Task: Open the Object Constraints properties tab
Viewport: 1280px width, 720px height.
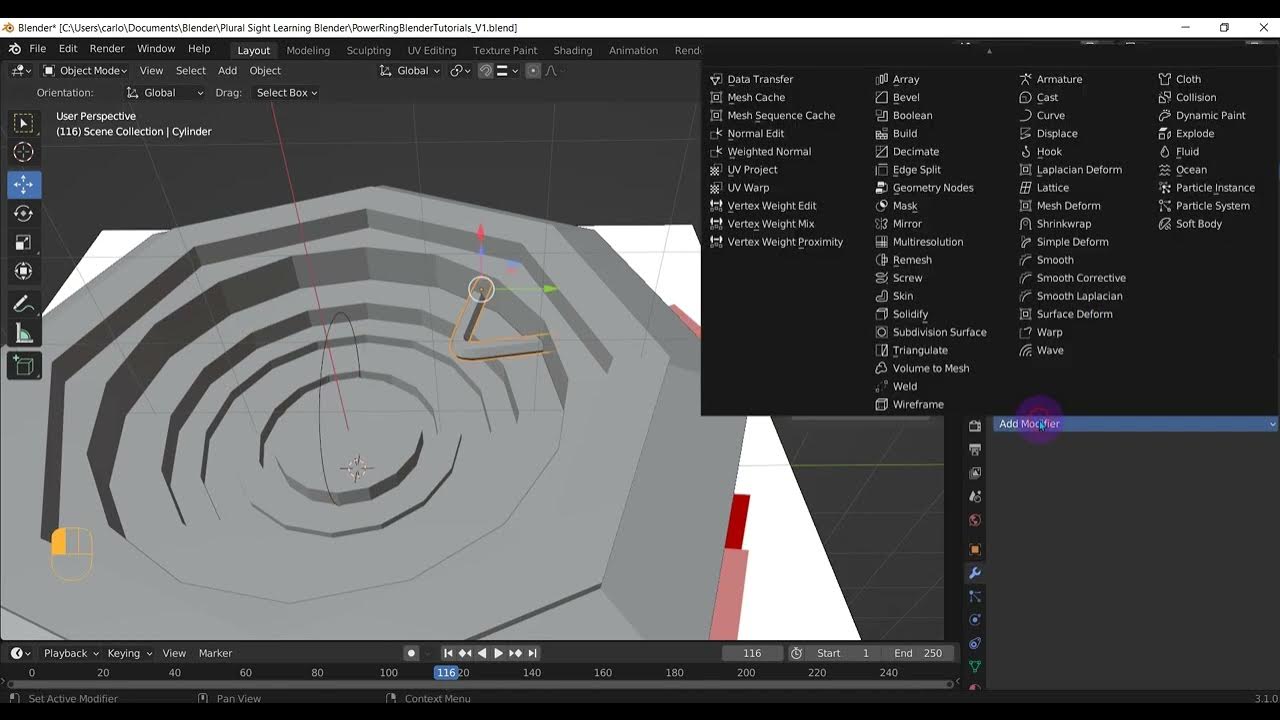Action: tap(975, 643)
